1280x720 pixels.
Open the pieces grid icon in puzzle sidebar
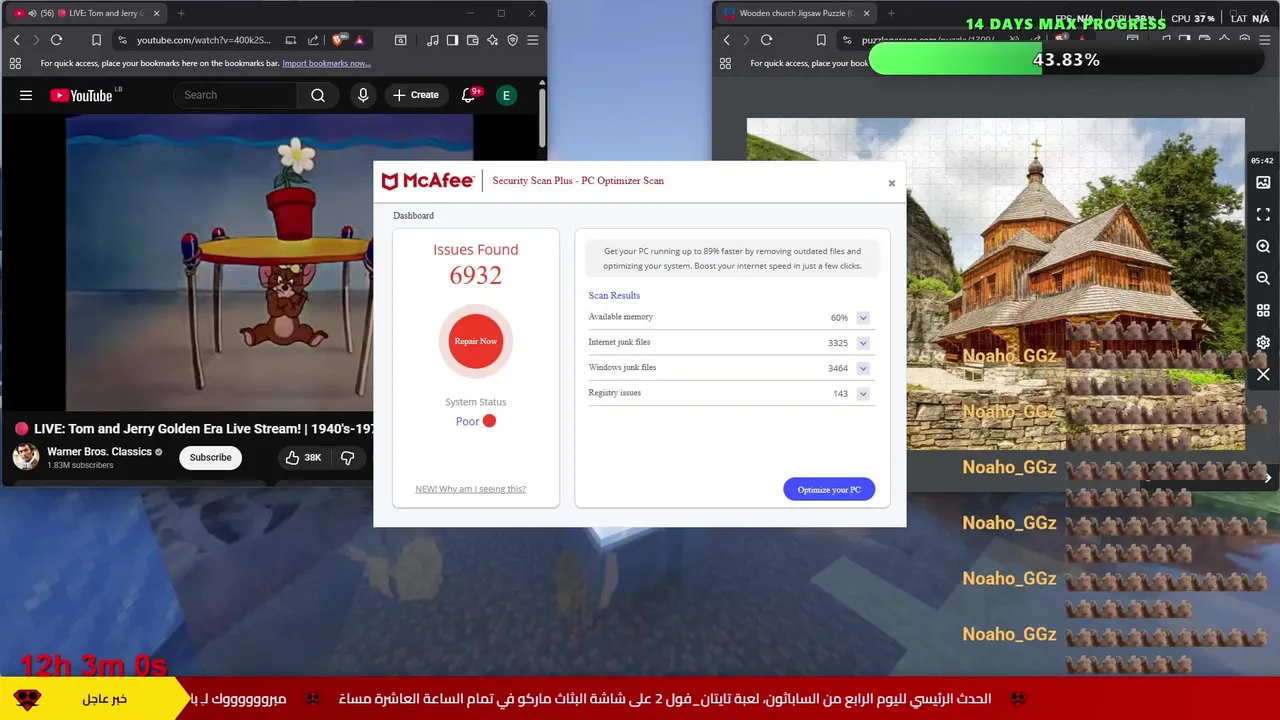1263,310
